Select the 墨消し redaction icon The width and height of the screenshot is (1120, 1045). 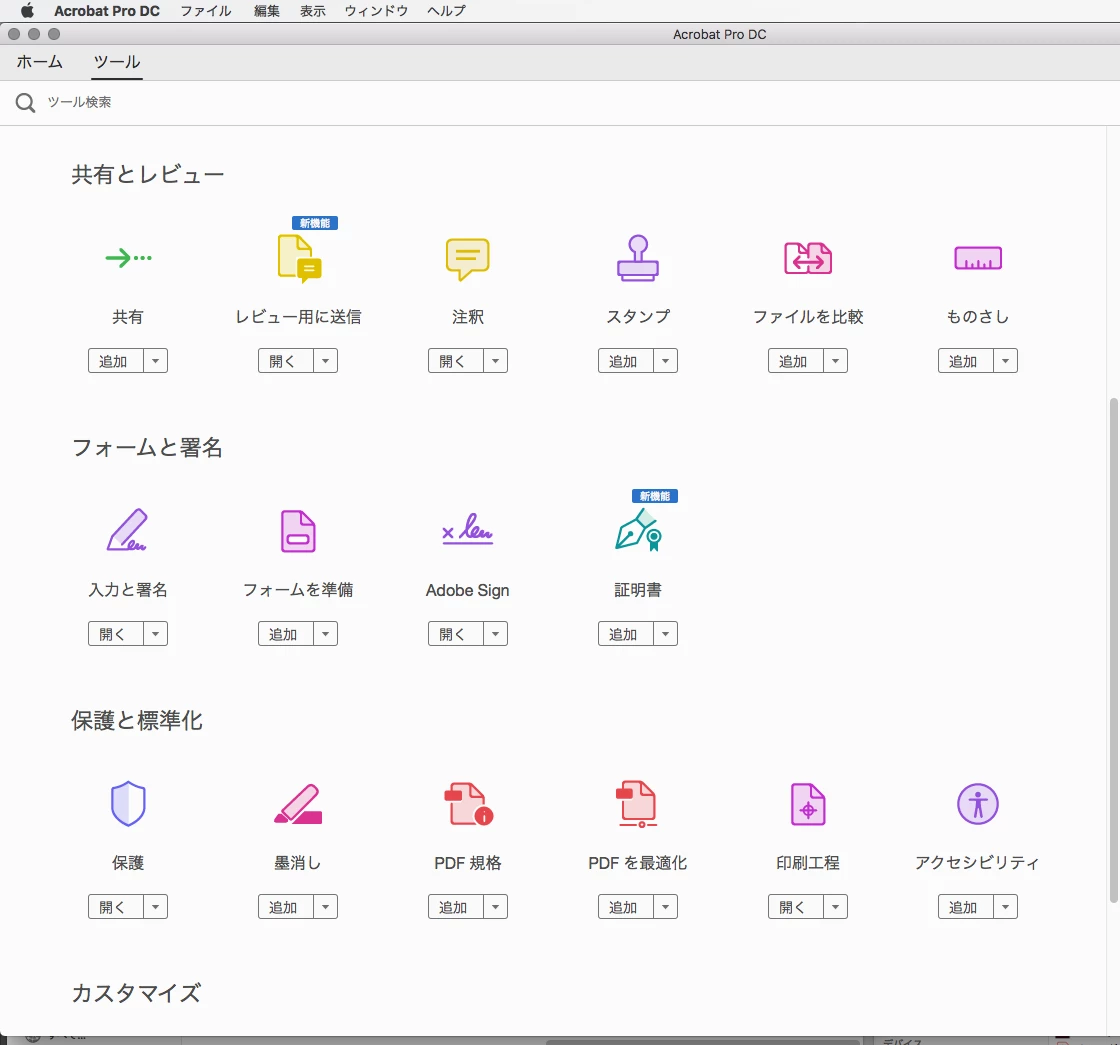[x=298, y=804]
